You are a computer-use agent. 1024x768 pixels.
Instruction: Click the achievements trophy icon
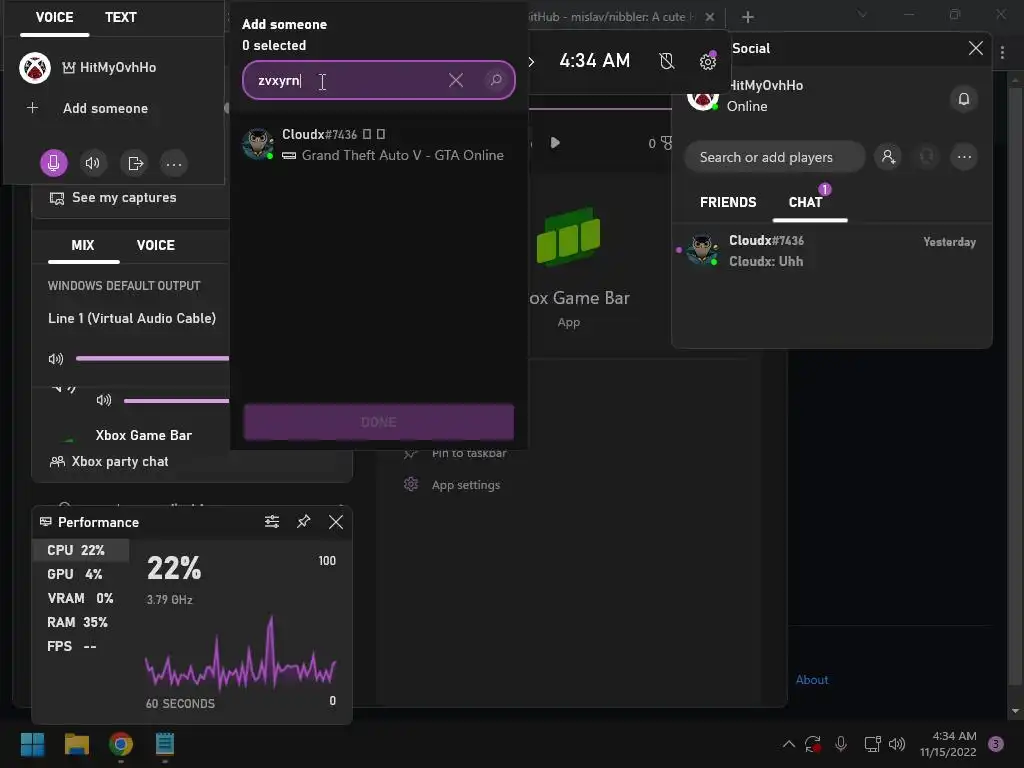[666, 143]
